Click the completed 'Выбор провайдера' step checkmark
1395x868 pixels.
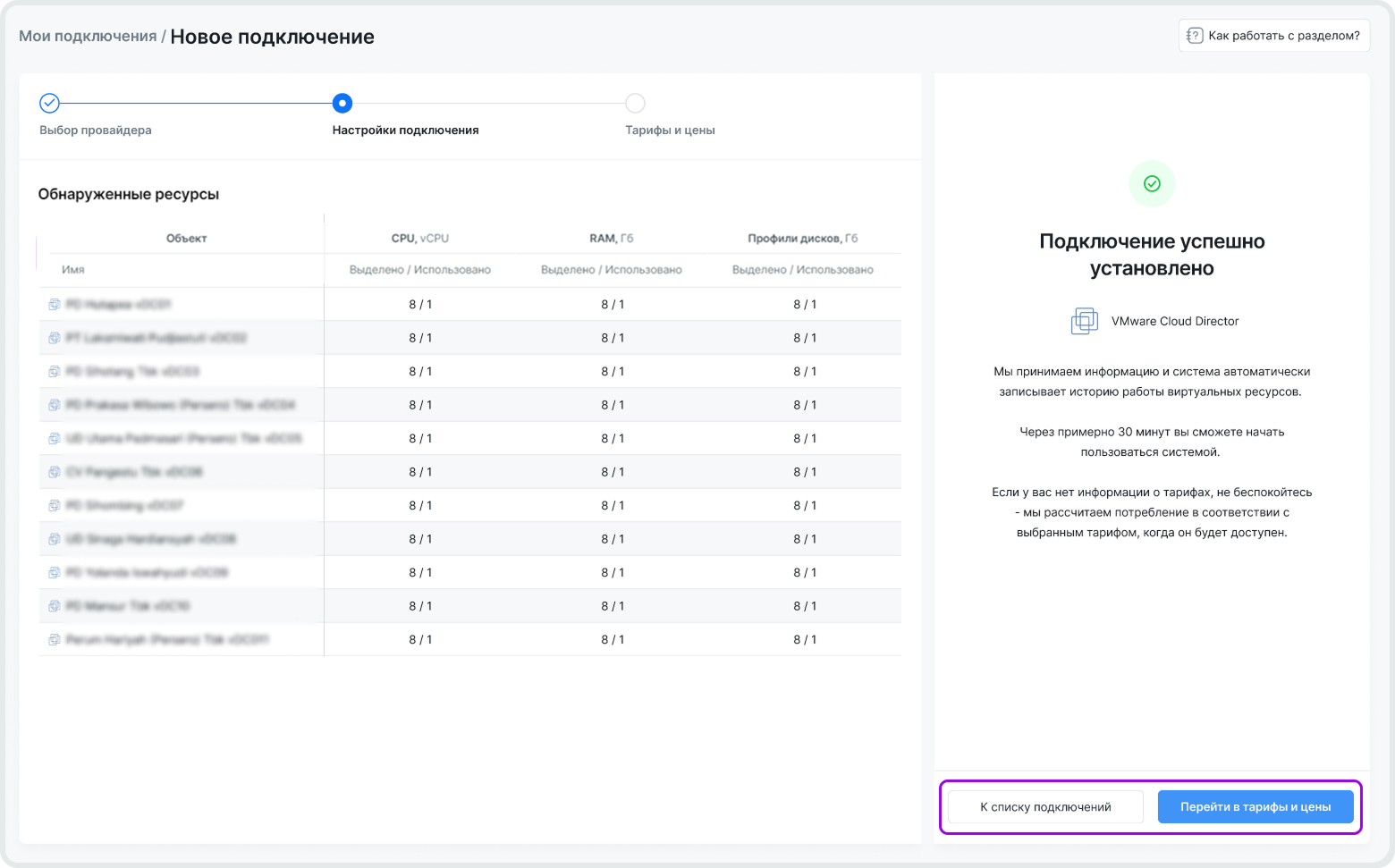(x=50, y=104)
